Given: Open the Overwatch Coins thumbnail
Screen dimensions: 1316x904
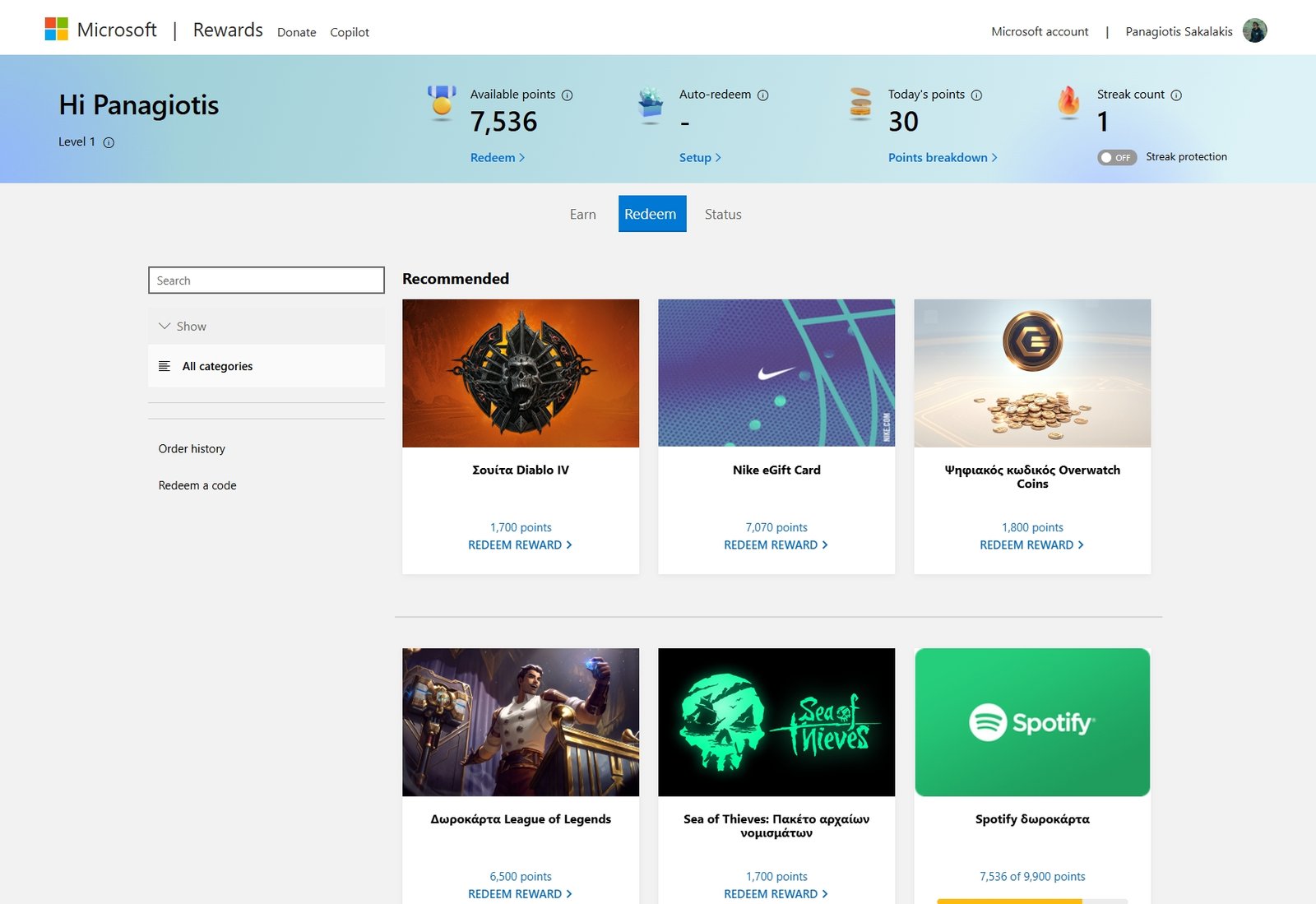Looking at the screenshot, I should point(1032,373).
